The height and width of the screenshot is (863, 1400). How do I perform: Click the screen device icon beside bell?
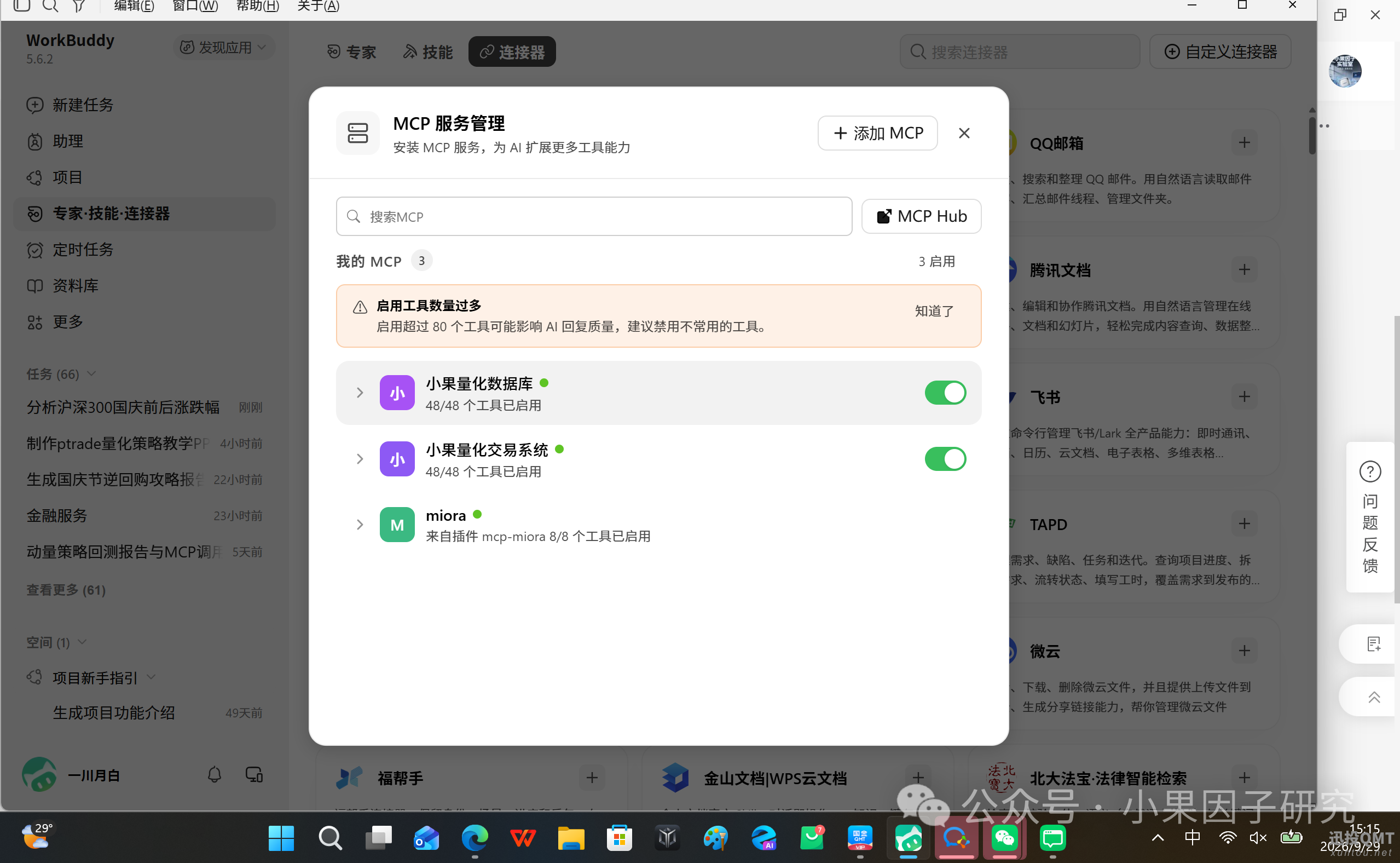click(254, 775)
